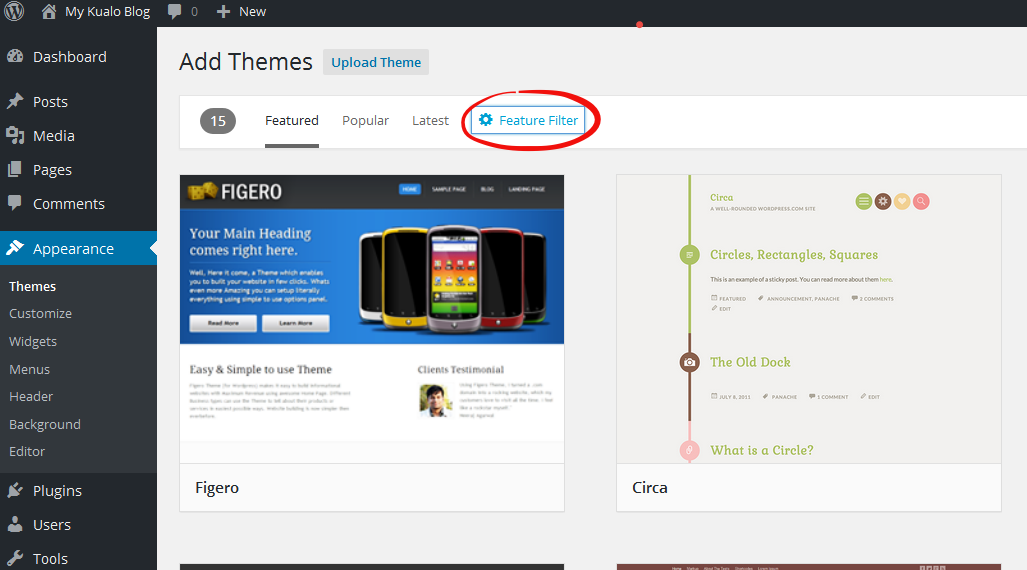The width and height of the screenshot is (1027, 570).
Task: Click the Plugins plug icon
Action: 15,491
